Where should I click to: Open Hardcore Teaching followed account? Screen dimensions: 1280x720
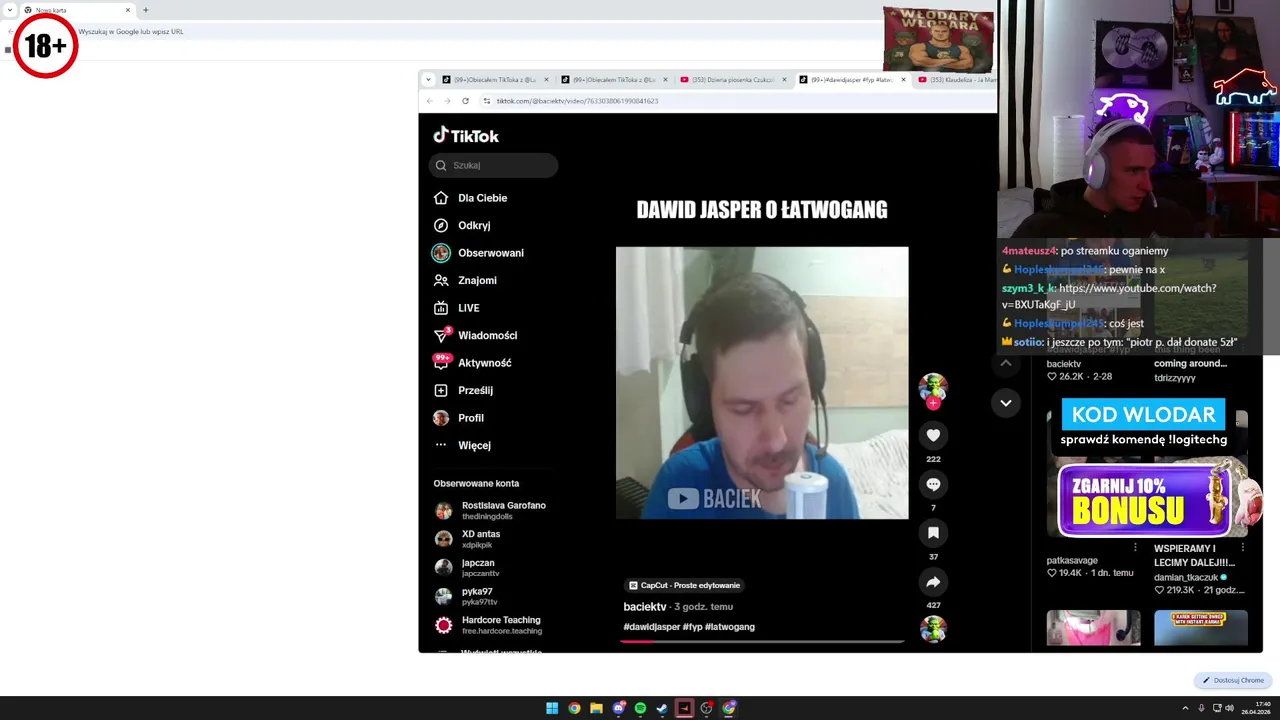[488, 625]
